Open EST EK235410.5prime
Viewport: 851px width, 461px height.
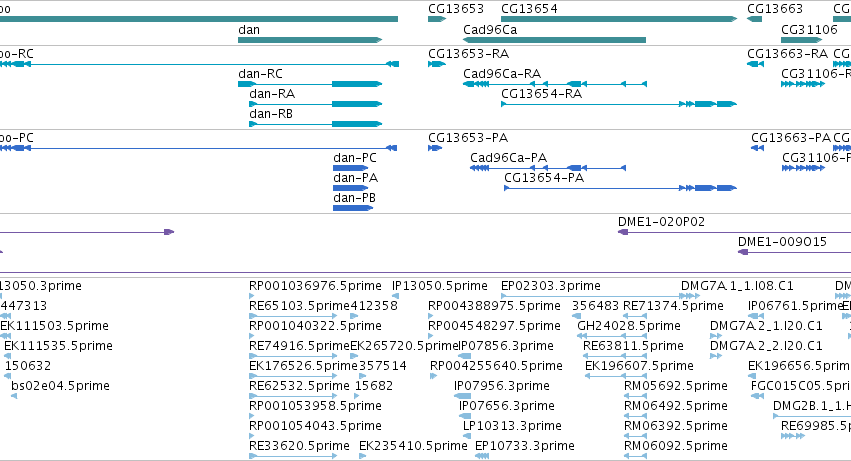pos(413,447)
